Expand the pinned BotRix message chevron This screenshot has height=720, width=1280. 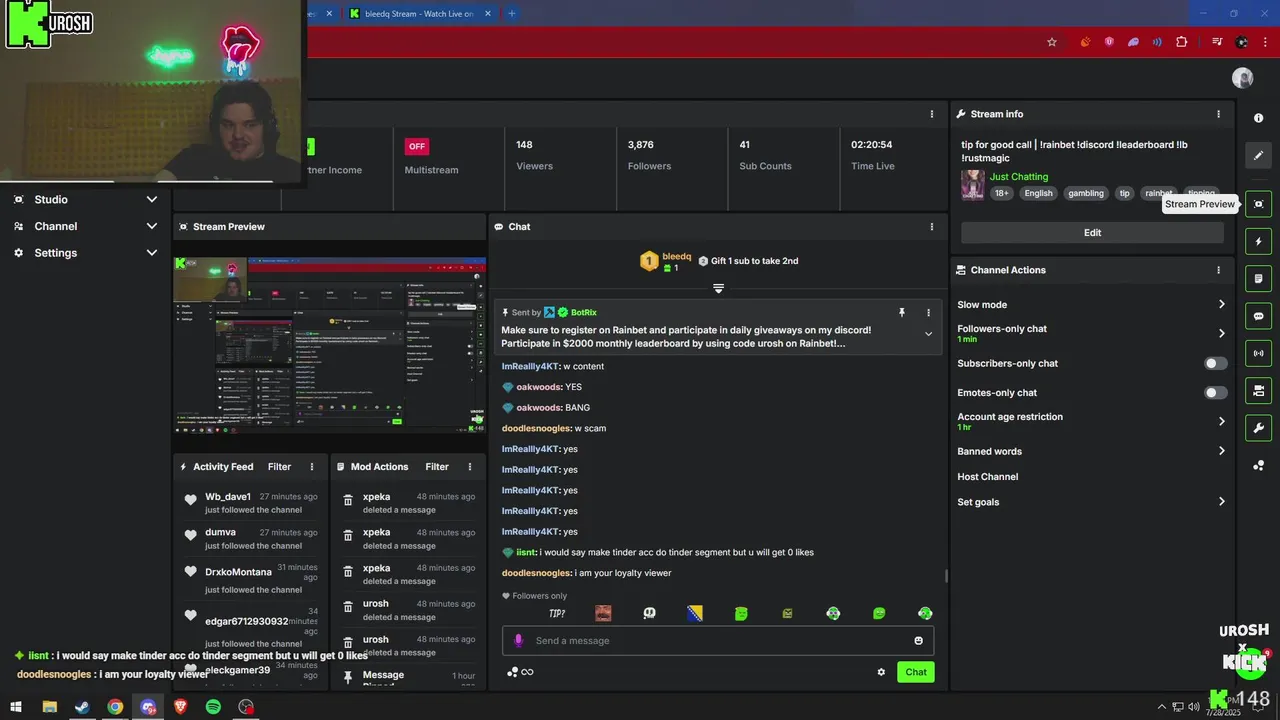coord(928,334)
